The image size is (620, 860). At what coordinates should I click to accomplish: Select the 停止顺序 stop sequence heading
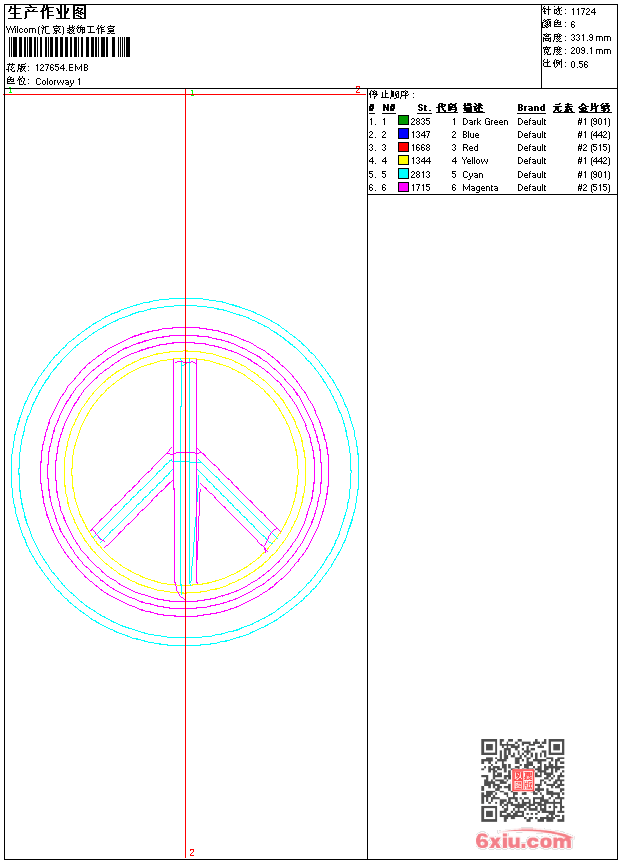(391, 95)
